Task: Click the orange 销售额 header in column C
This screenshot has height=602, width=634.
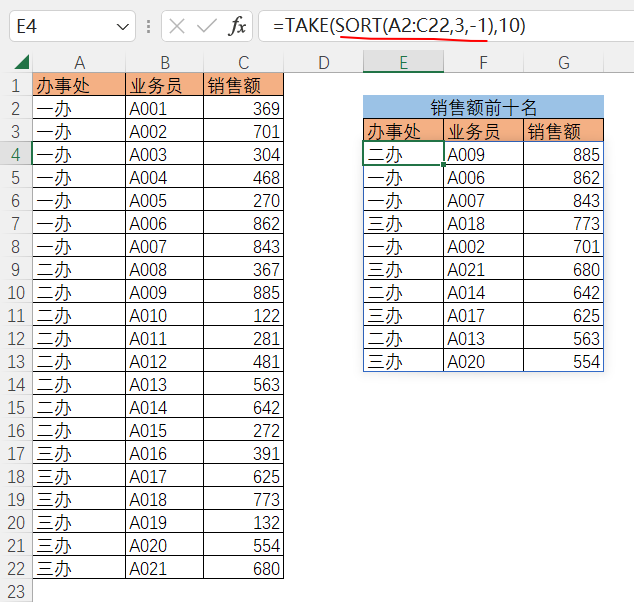Action: [x=243, y=85]
